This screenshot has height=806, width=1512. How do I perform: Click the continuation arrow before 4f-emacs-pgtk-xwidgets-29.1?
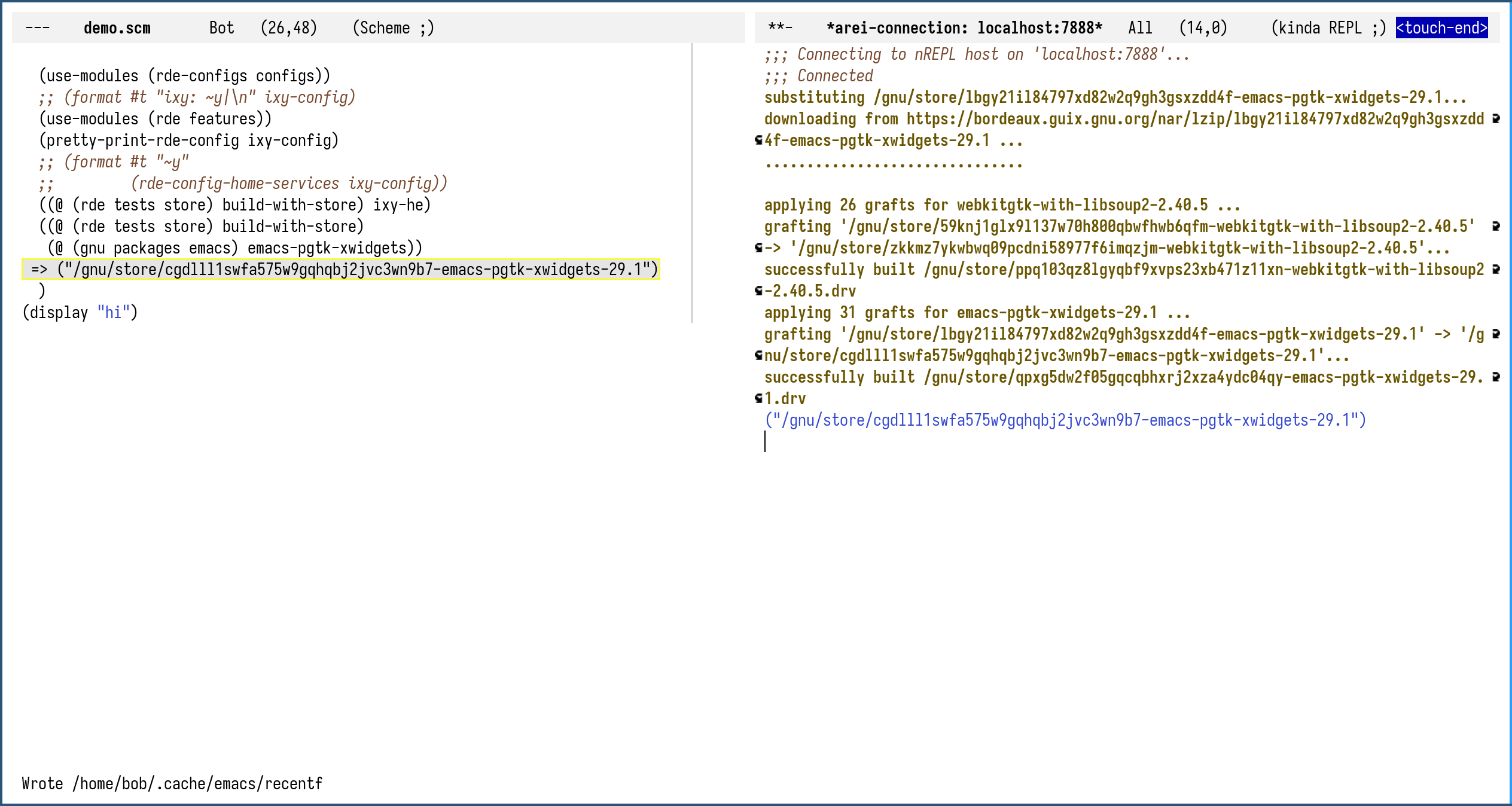(x=758, y=141)
